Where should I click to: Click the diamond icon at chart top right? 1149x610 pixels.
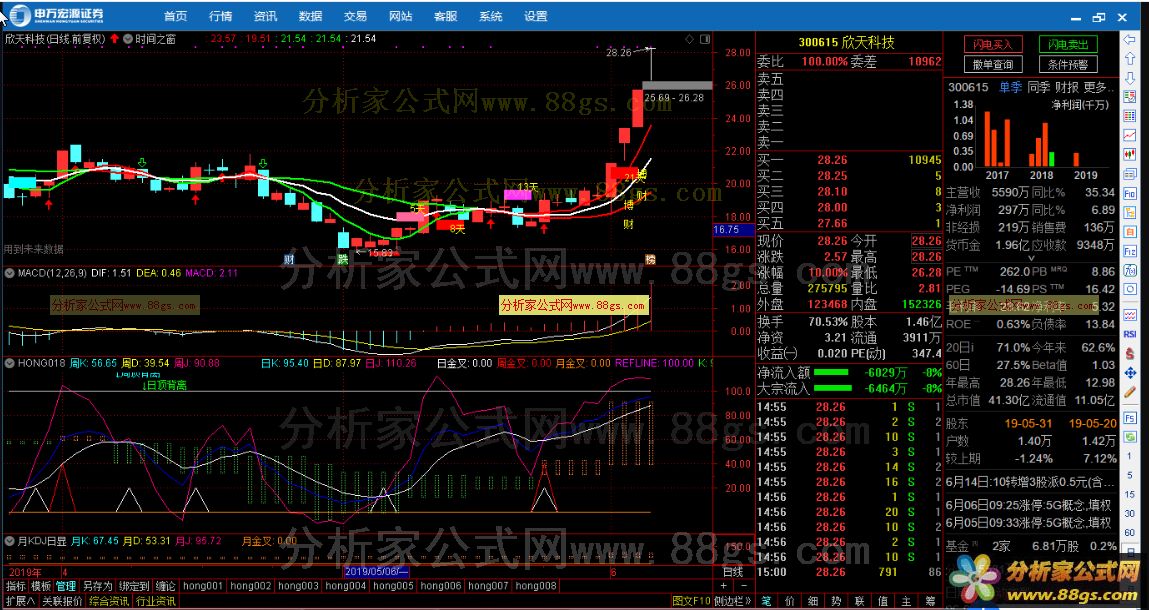pos(690,39)
